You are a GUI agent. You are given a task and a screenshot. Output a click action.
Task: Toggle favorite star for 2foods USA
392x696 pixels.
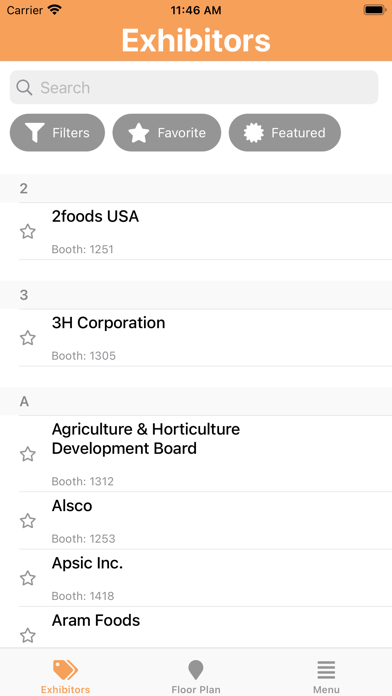28,231
